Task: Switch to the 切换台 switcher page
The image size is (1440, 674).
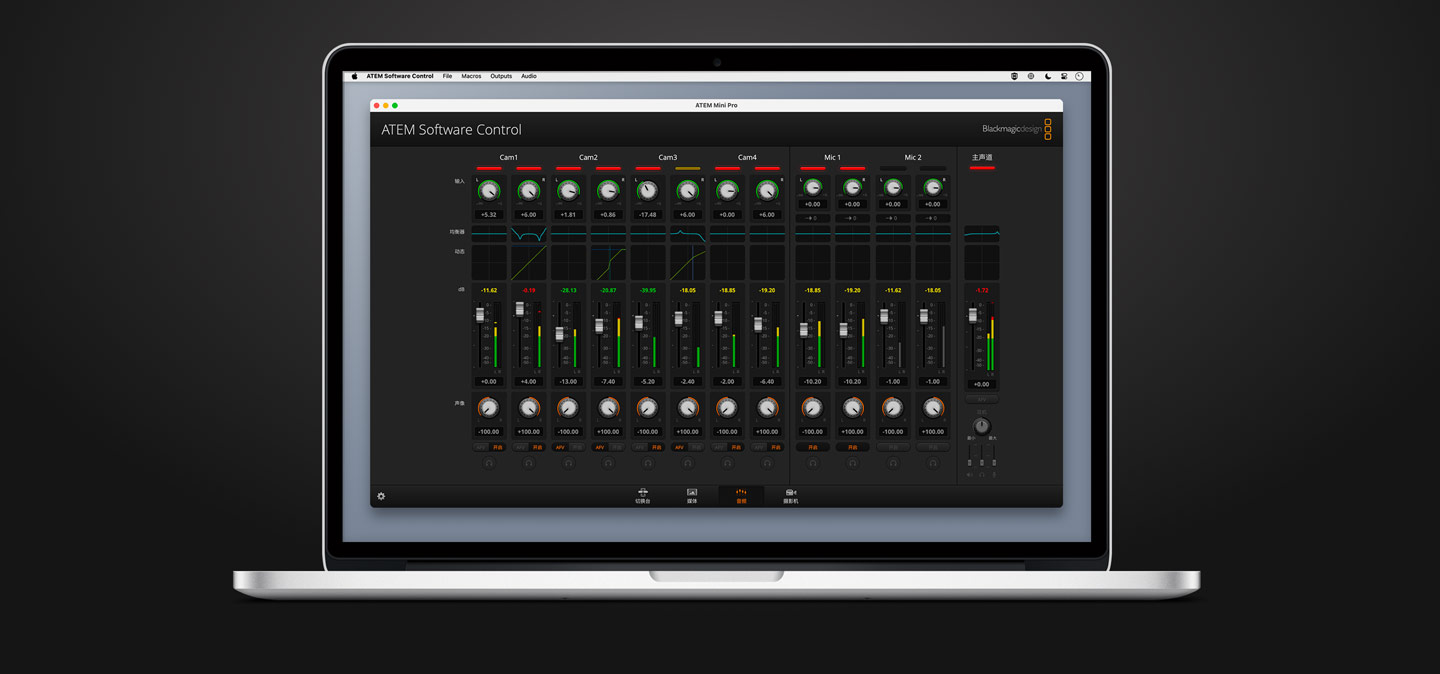Action: click(643, 495)
